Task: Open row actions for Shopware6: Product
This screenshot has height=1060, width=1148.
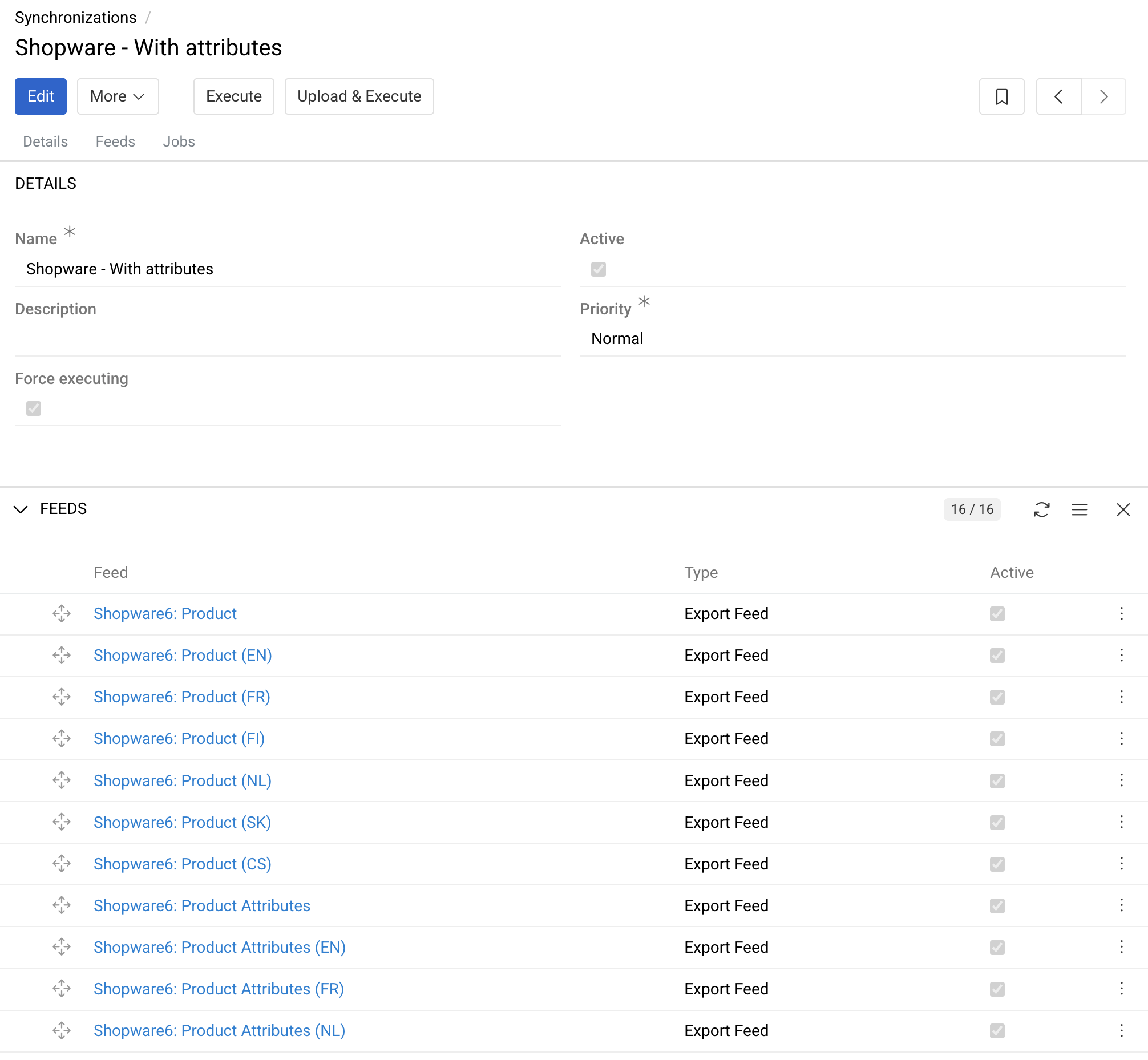Action: (1121, 614)
